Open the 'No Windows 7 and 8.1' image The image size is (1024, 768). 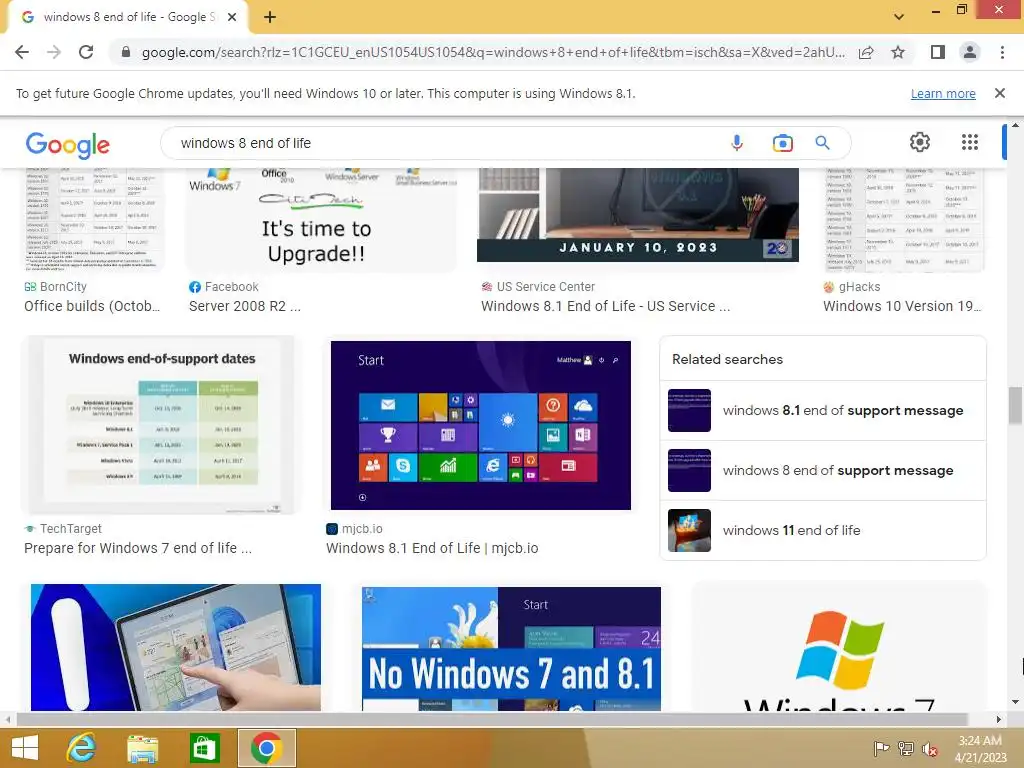511,648
